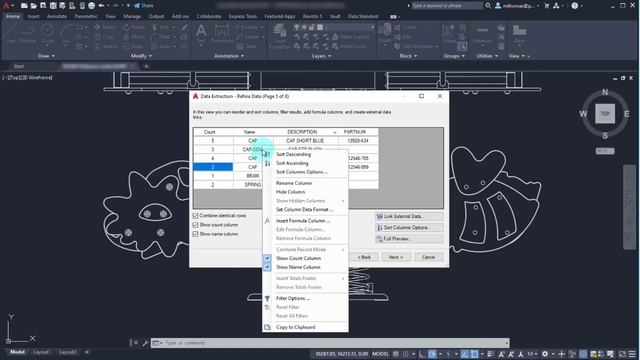Click the Share button in title bar
The image size is (640, 360).
coord(144,6)
